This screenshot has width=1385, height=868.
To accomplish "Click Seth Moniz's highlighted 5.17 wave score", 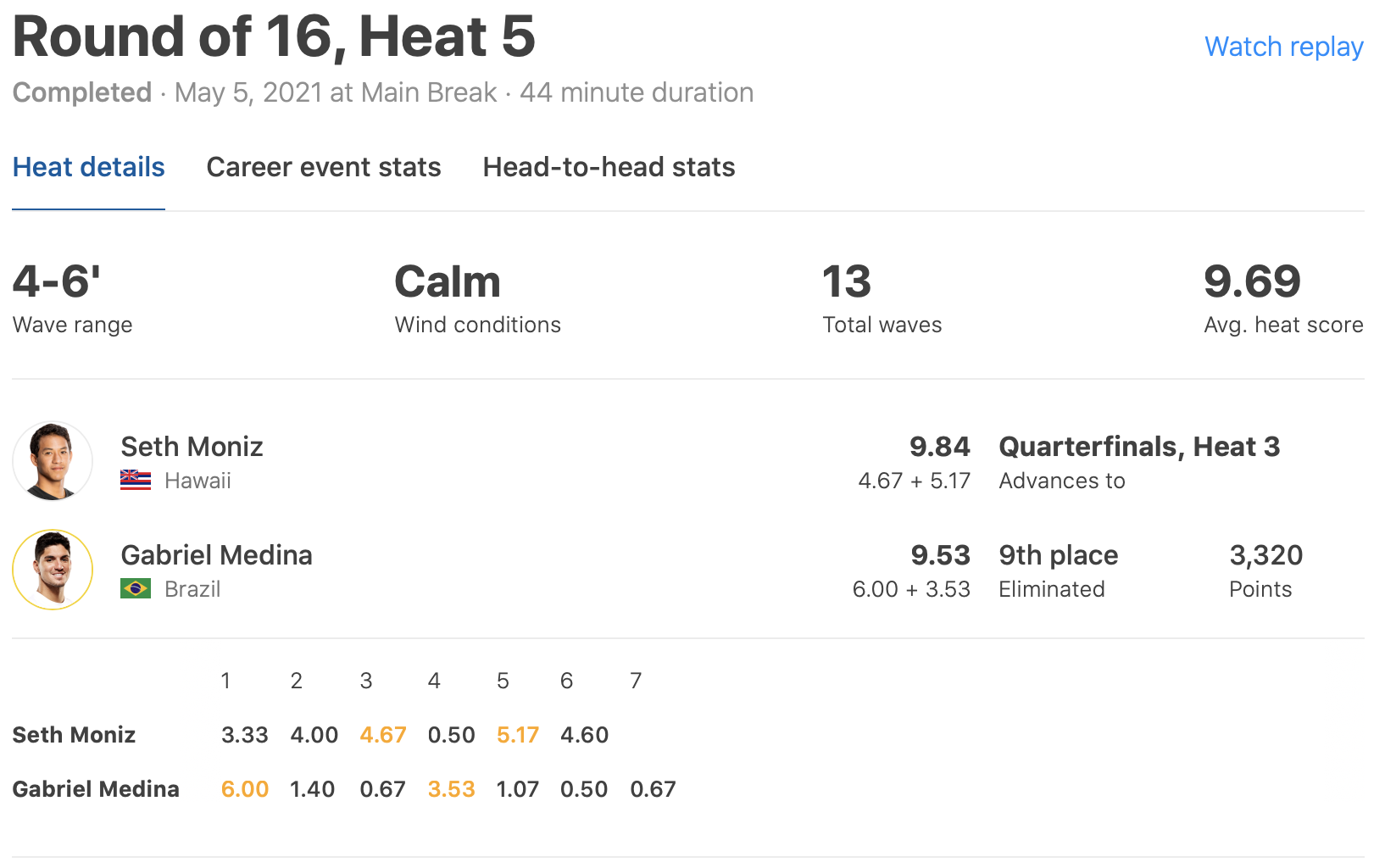I will click(517, 735).
